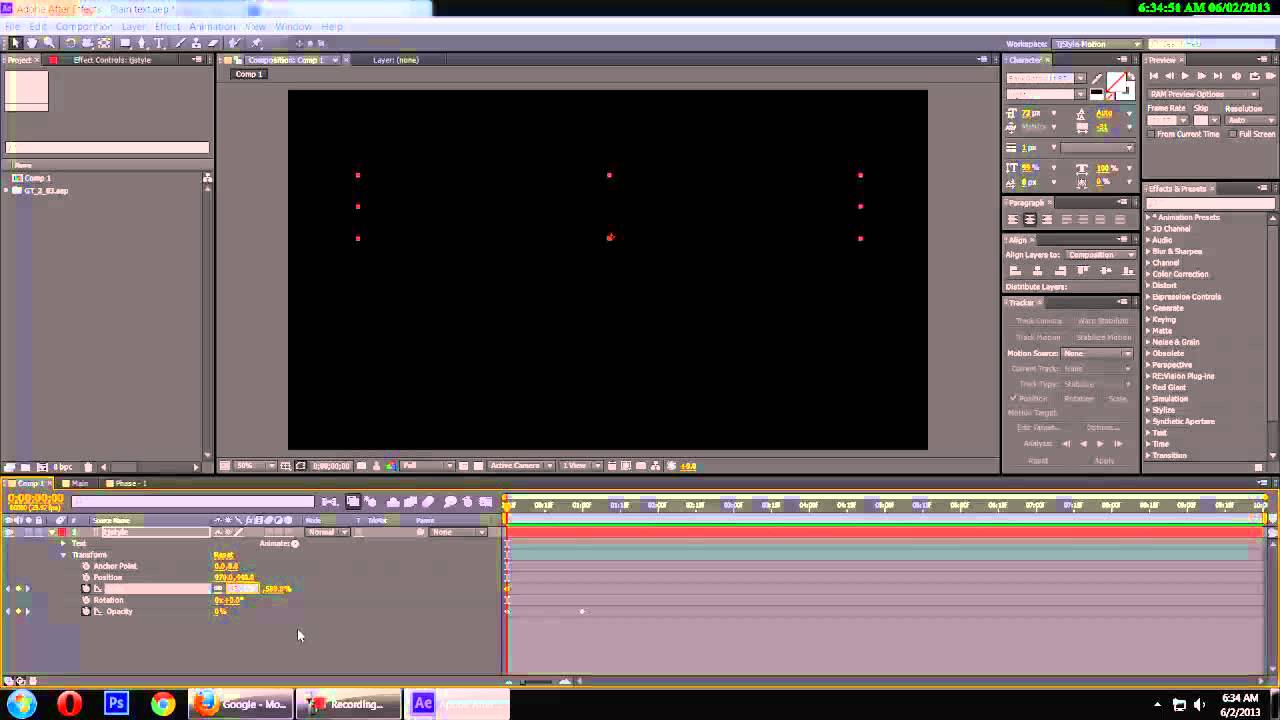Viewport: 1280px width, 720px height.
Task: Click Reset on the Transform group
Action: [223, 555]
